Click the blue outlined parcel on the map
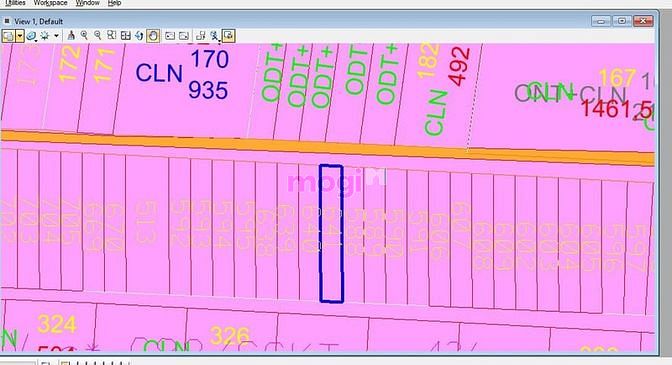 click(x=331, y=233)
